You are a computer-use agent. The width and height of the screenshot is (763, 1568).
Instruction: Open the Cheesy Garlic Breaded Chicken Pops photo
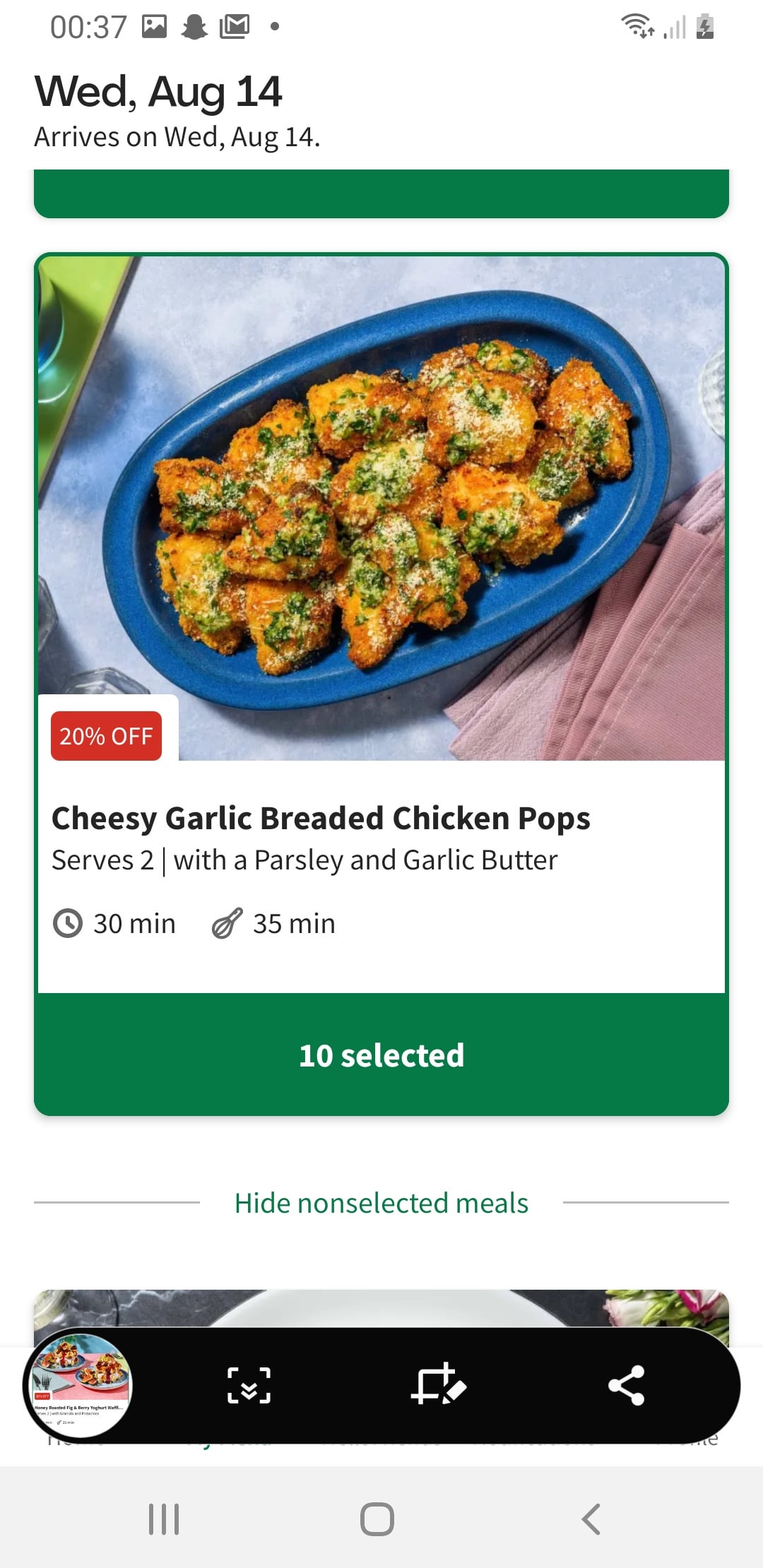point(381,494)
